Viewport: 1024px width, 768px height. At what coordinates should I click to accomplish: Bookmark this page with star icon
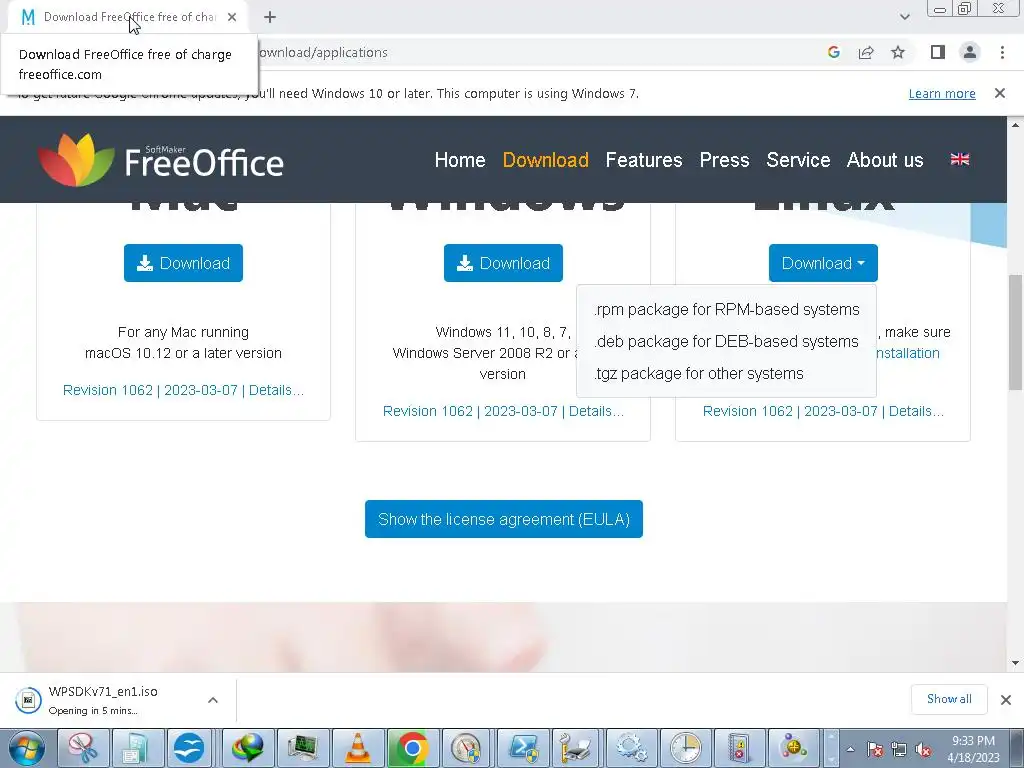[x=898, y=52]
